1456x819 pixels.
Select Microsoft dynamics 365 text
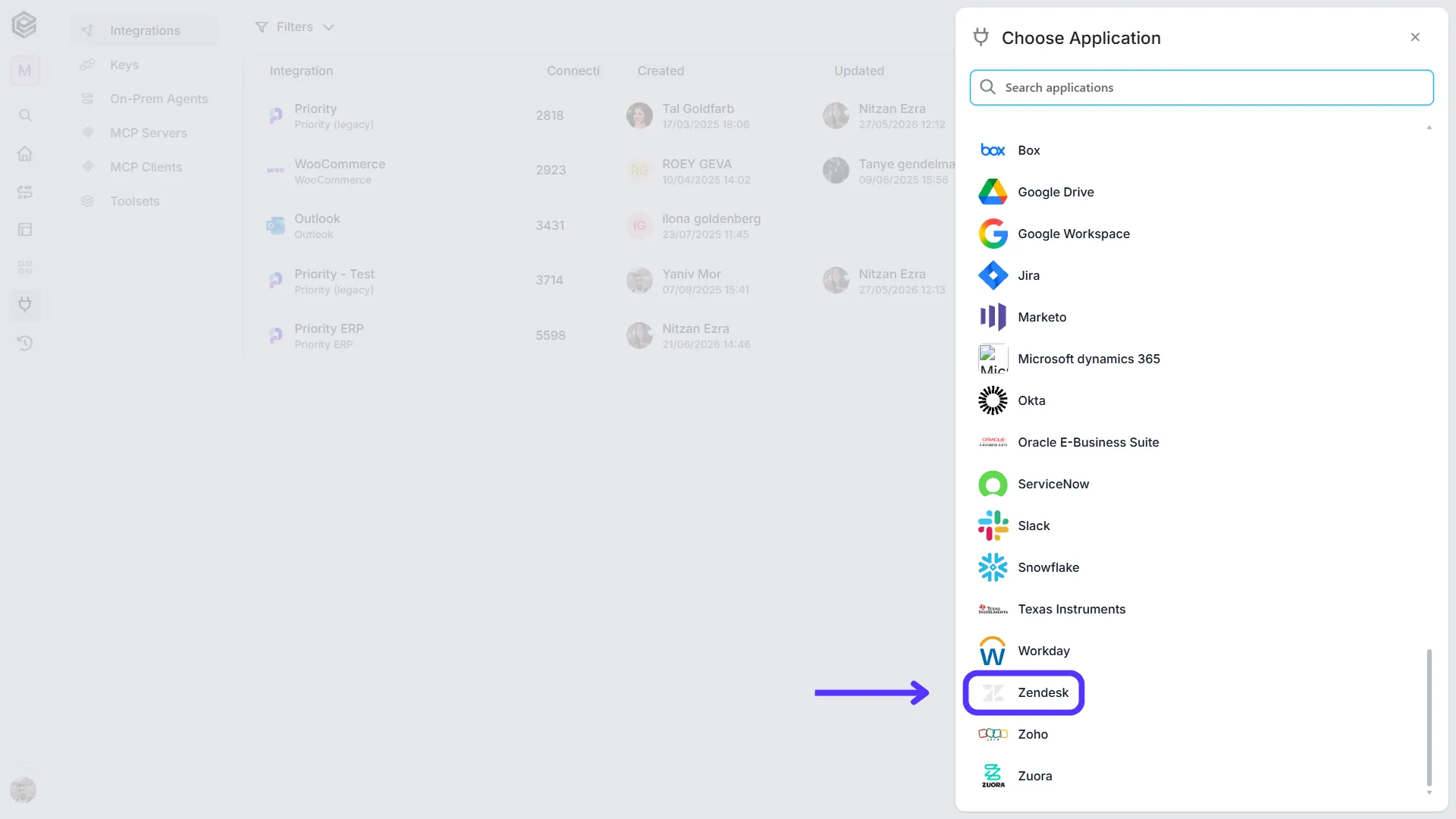tap(1088, 359)
